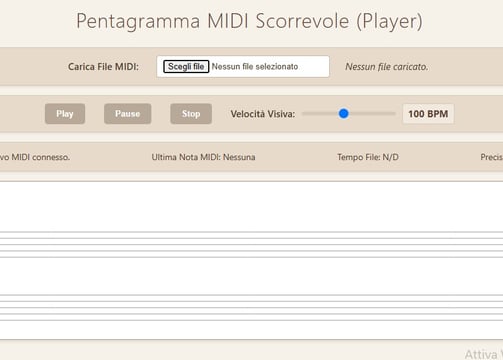503x360 pixels.
Task: Click the 'Velocità Visiva:' label
Action: tap(263, 114)
